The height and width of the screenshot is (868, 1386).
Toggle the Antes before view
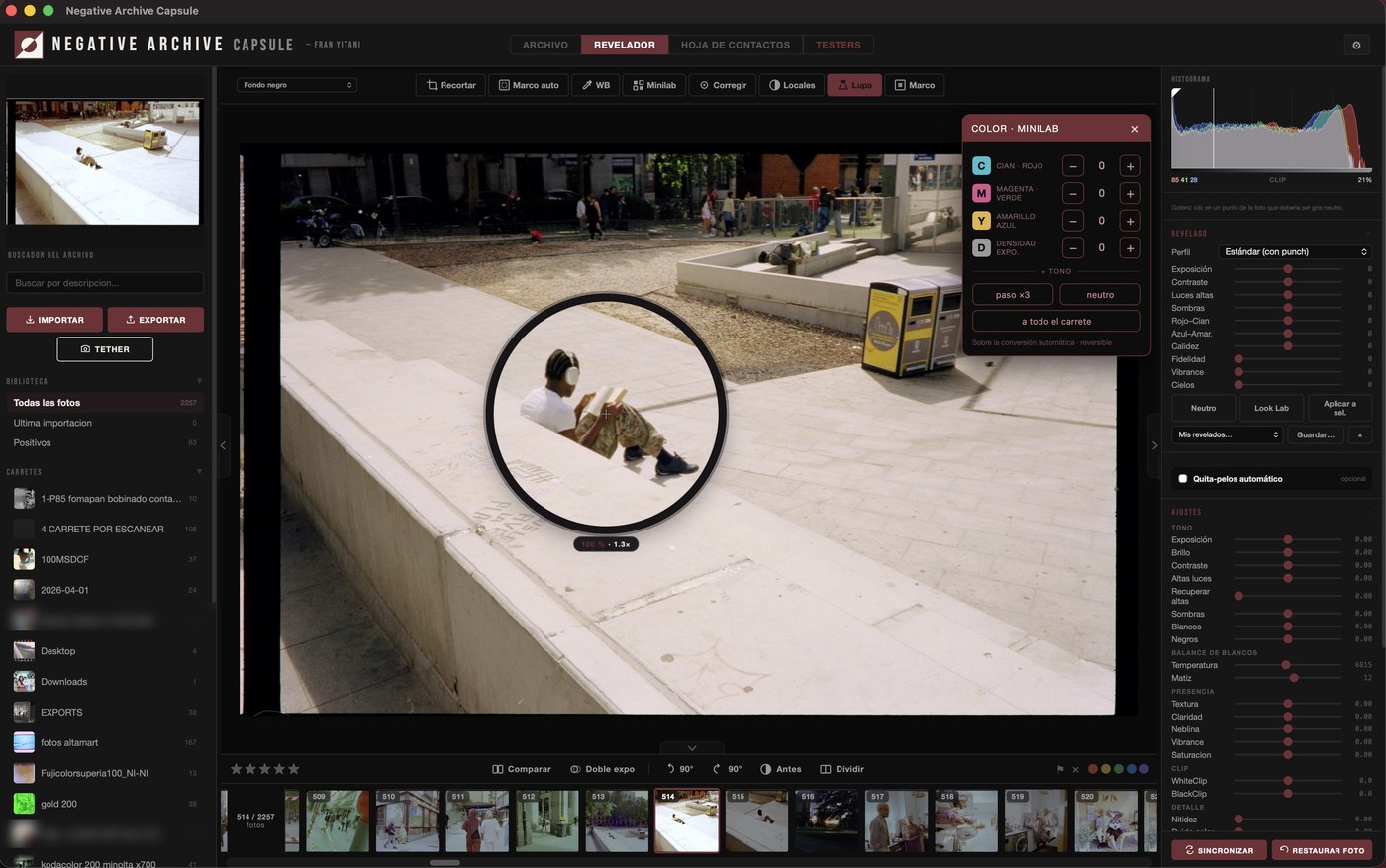point(780,769)
